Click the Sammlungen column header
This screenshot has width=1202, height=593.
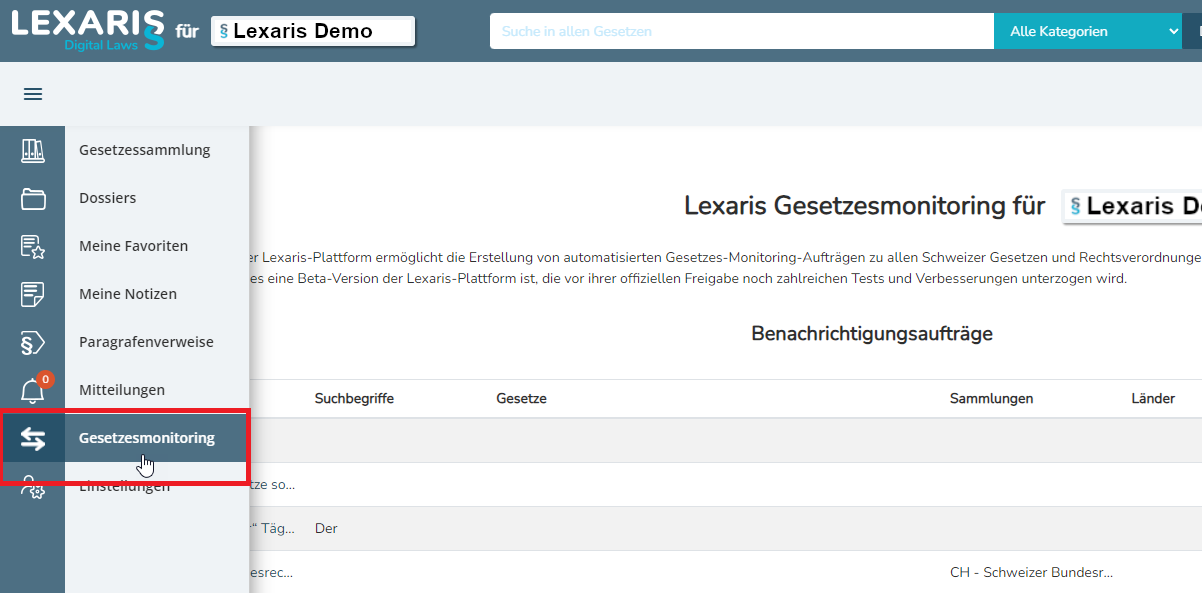point(991,399)
